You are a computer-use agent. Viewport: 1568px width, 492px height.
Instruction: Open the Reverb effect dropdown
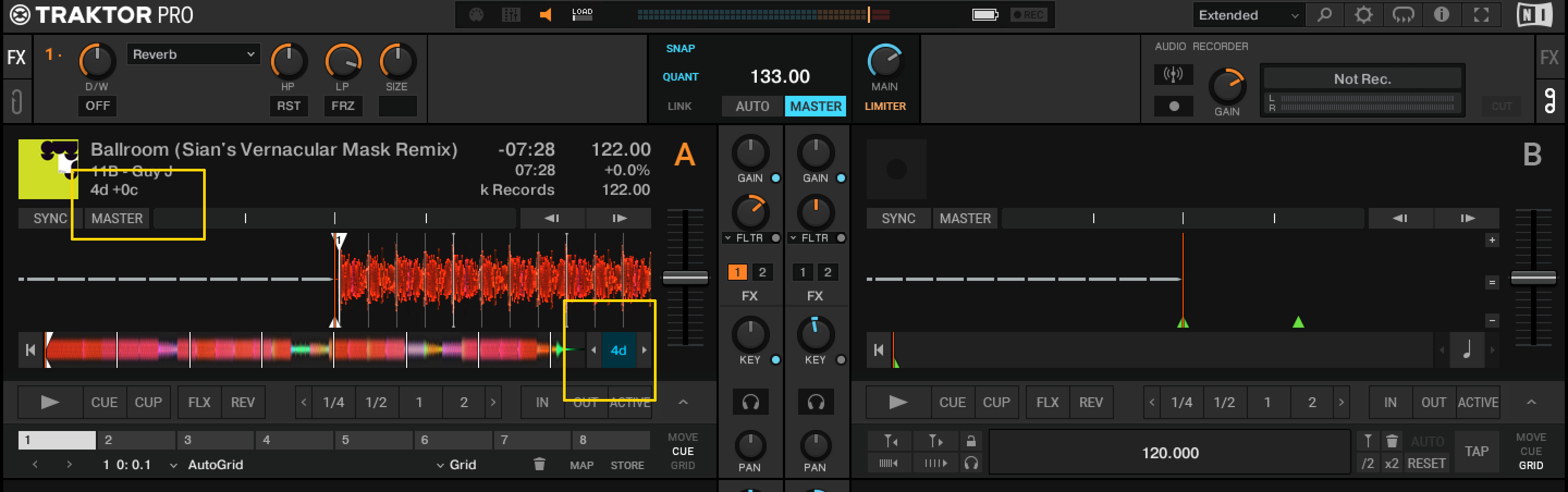tap(193, 55)
